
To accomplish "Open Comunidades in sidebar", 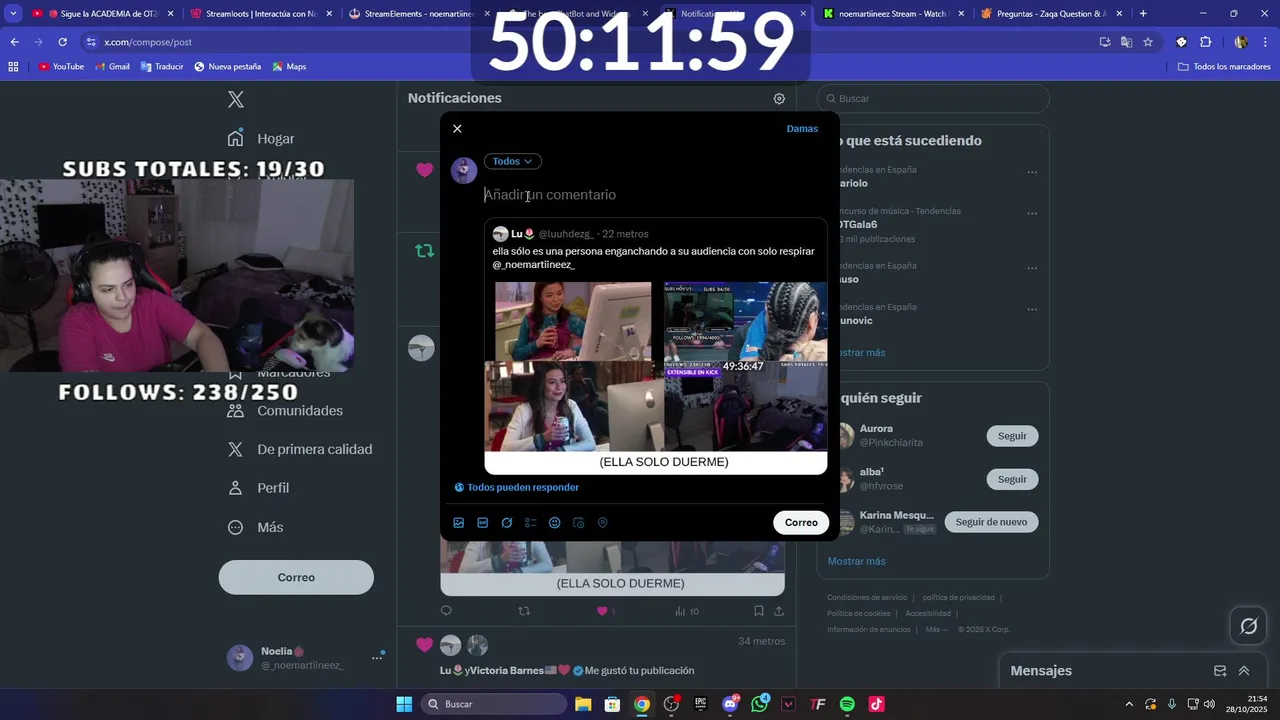I will pos(286,411).
